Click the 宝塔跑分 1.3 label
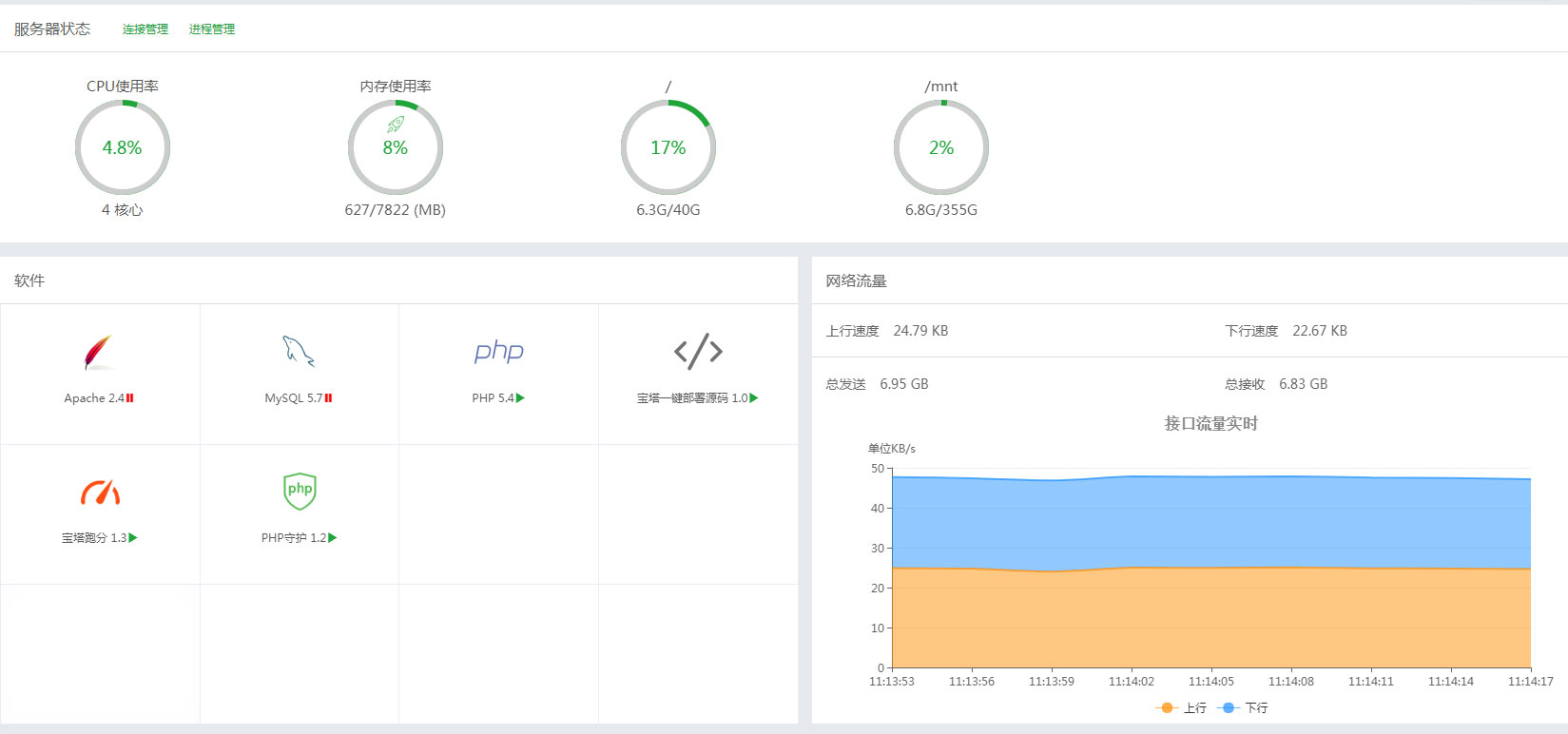The width and height of the screenshot is (1568, 734). coord(94,538)
